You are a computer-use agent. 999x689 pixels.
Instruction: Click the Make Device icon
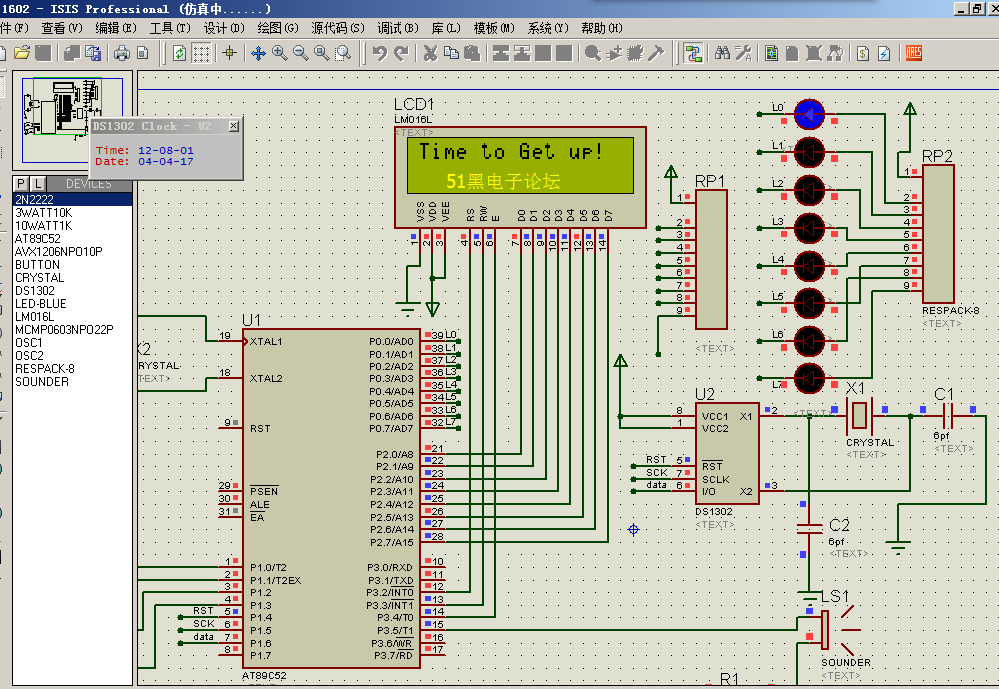(x=614, y=53)
